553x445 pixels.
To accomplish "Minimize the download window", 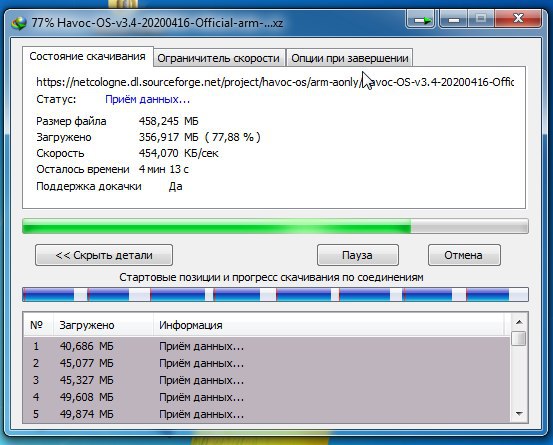I will point(454,19).
